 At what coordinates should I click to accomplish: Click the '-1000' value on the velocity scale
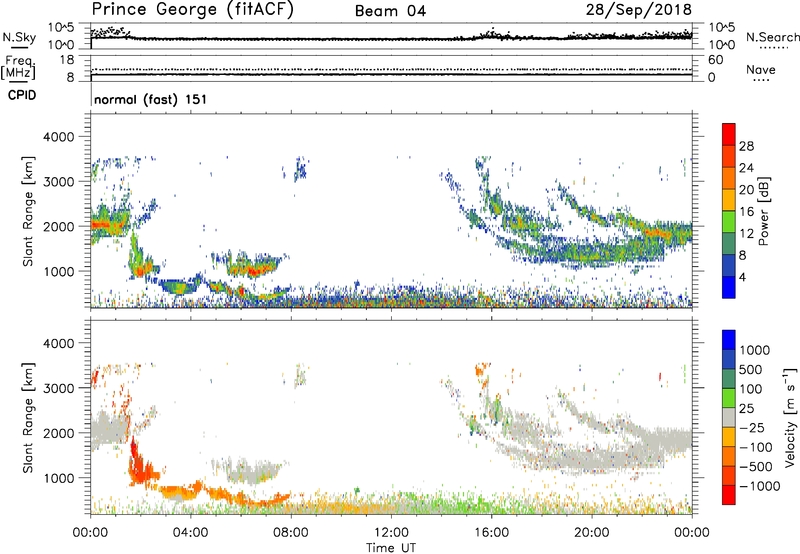(x=760, y=486)
